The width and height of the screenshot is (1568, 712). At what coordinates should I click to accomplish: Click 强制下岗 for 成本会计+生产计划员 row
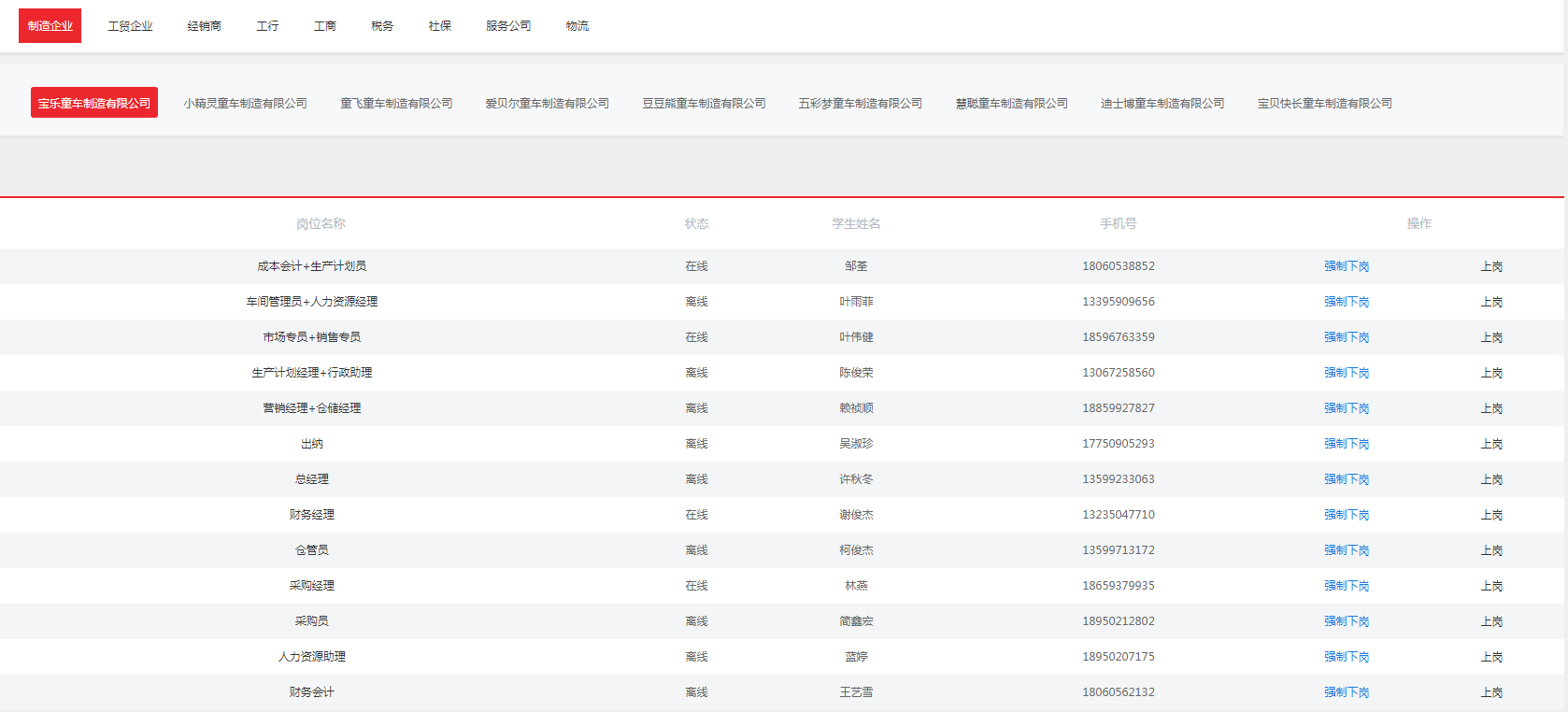click(1347, 266)
